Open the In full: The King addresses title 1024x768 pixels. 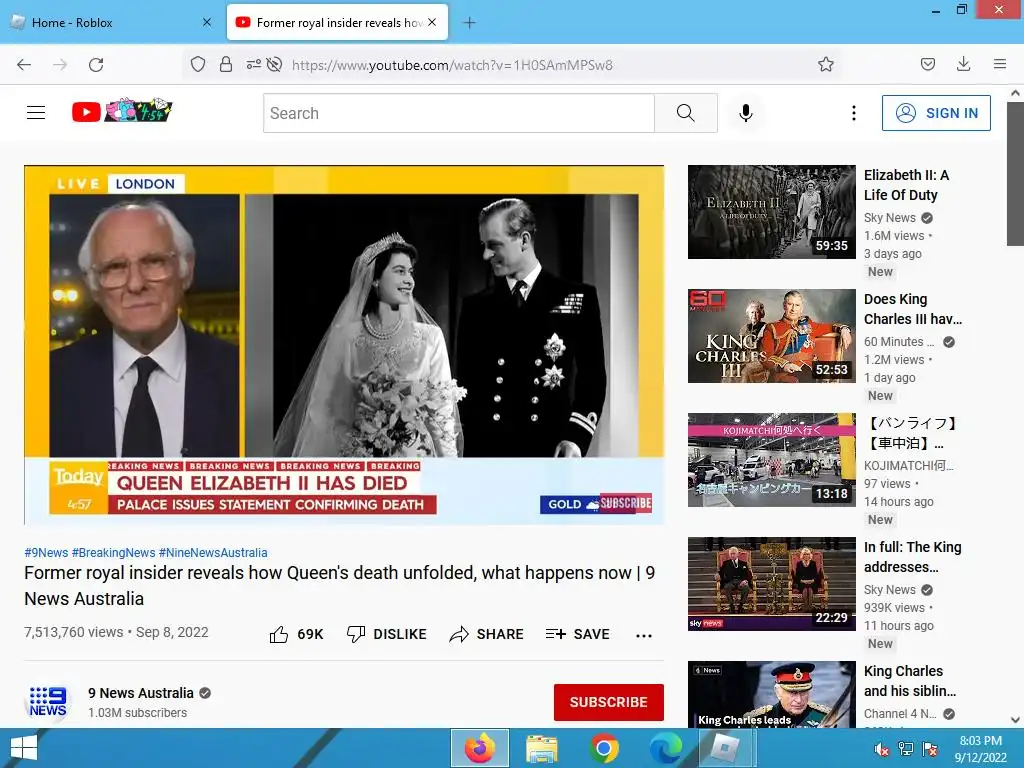pos(912,557)
